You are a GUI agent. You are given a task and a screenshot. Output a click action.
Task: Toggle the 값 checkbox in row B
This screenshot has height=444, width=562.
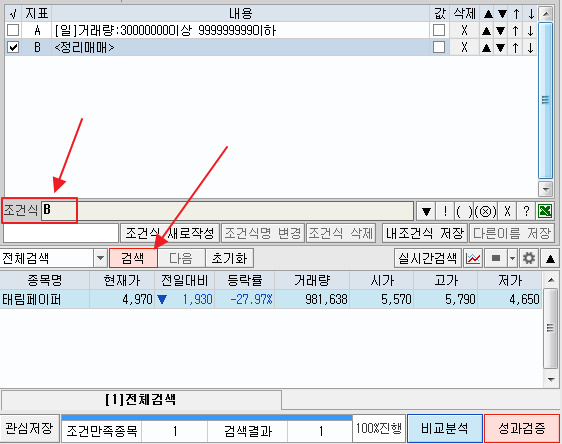pyautogui.click(x=439, y=47)
